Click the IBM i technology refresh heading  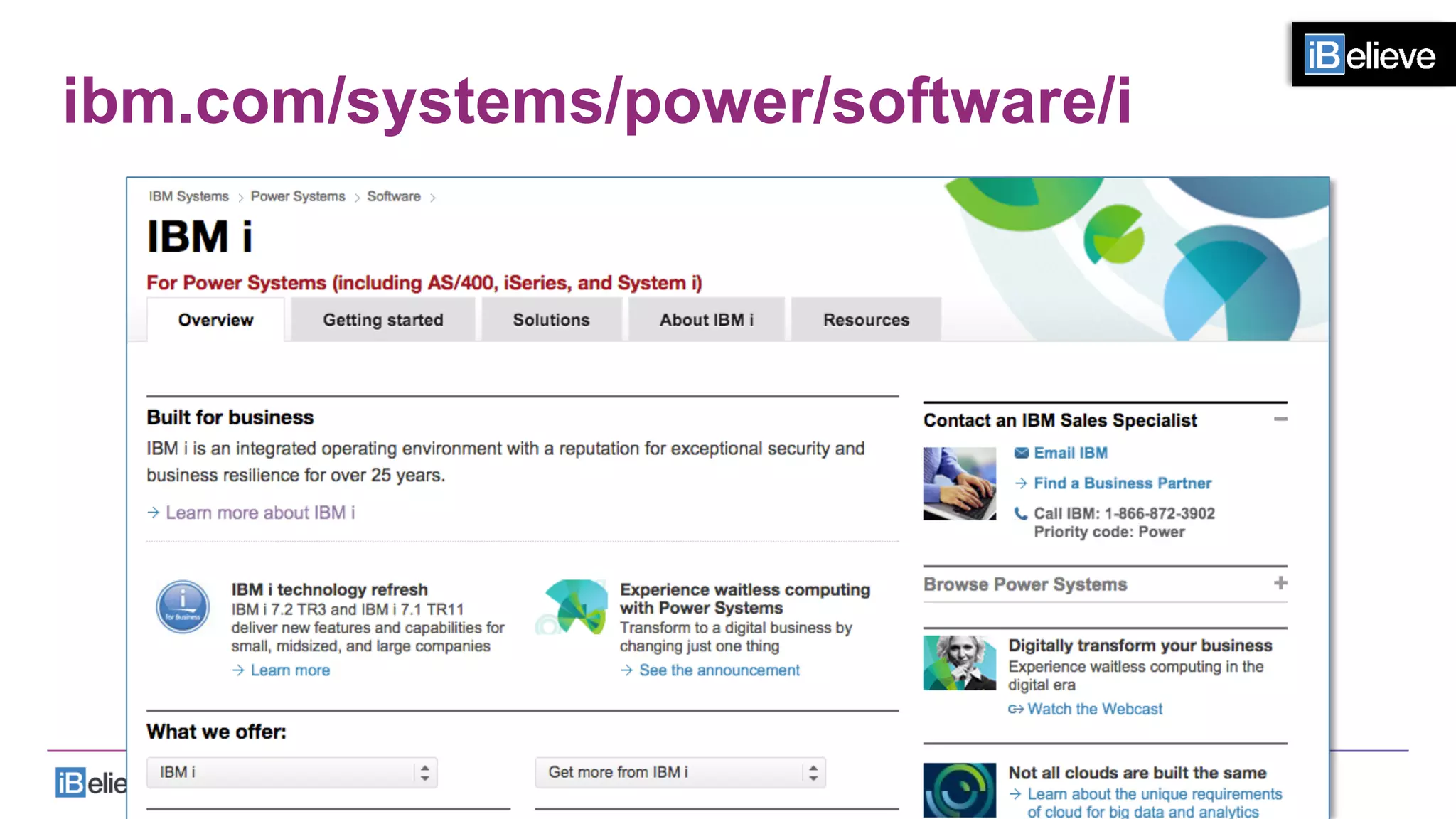coord(329,589)
